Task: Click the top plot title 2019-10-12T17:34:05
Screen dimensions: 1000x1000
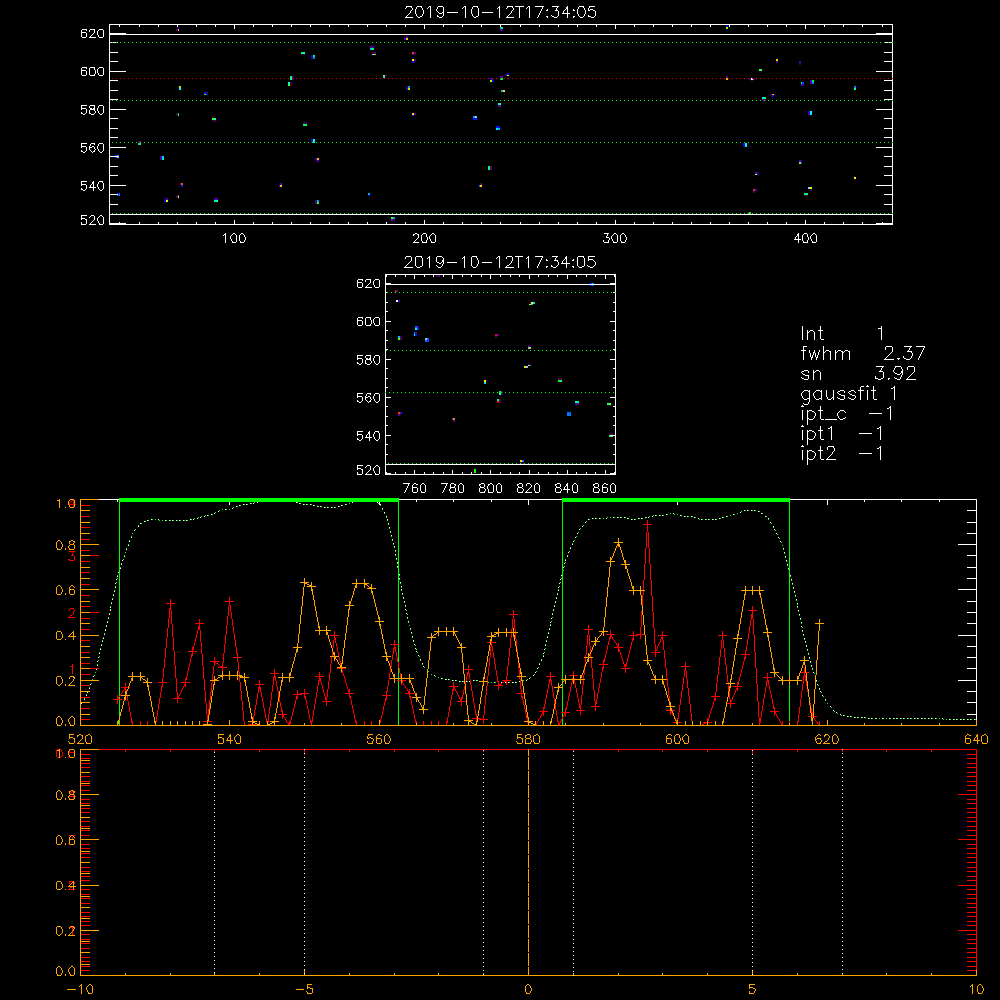Action: pos(501,12)
